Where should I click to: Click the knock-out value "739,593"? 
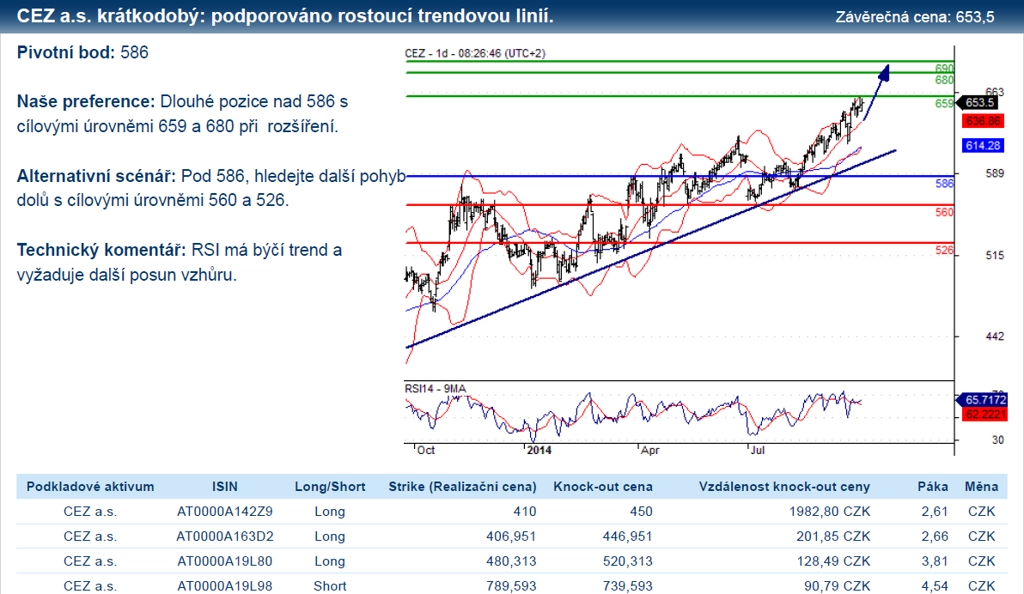point(628,586)
